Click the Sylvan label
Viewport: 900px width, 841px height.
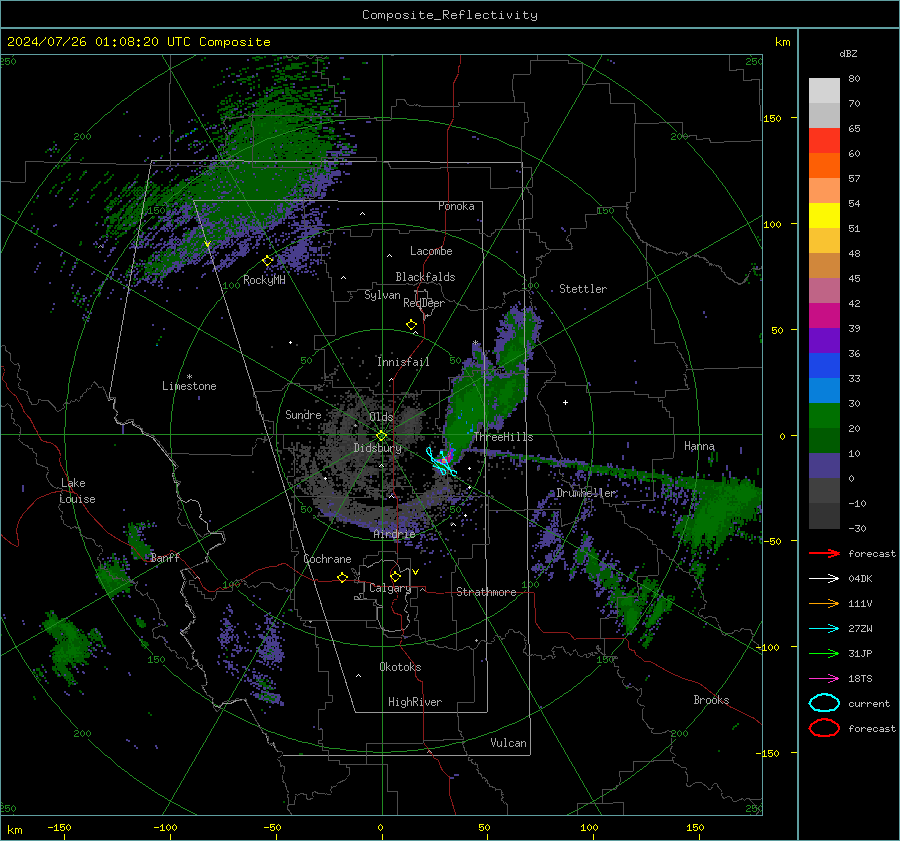tap(382, 295)
